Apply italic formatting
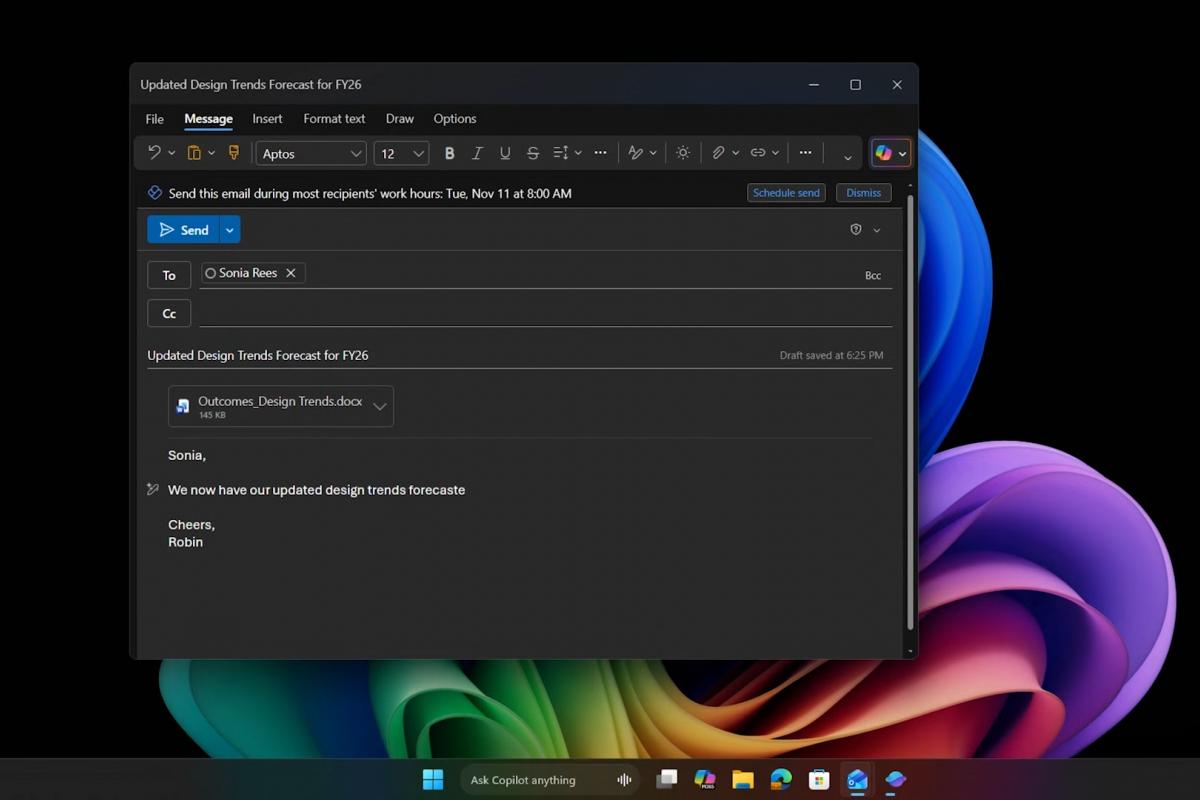 point(477,153)
